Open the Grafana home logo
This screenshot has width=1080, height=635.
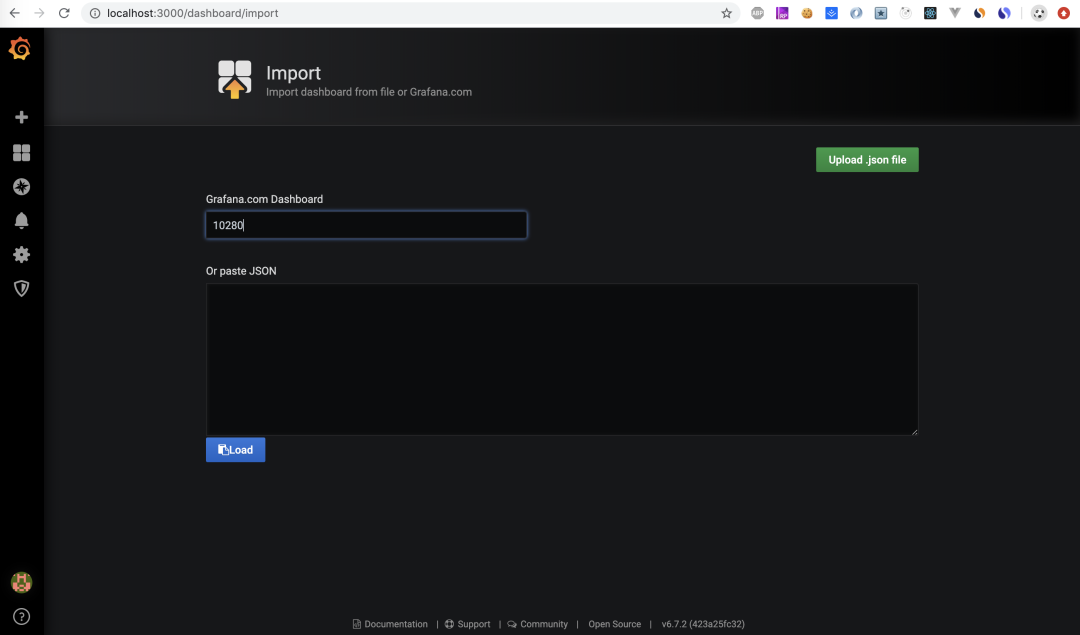tap(20, 49)
